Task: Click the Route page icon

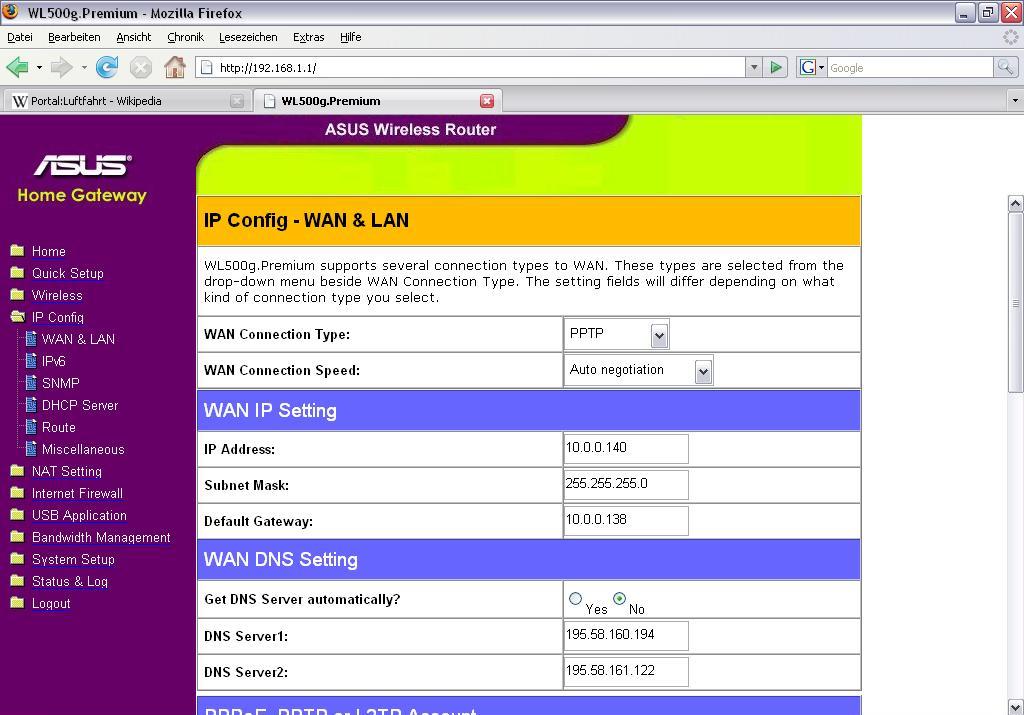Action: pyautogui.click(x=31, y=427)
